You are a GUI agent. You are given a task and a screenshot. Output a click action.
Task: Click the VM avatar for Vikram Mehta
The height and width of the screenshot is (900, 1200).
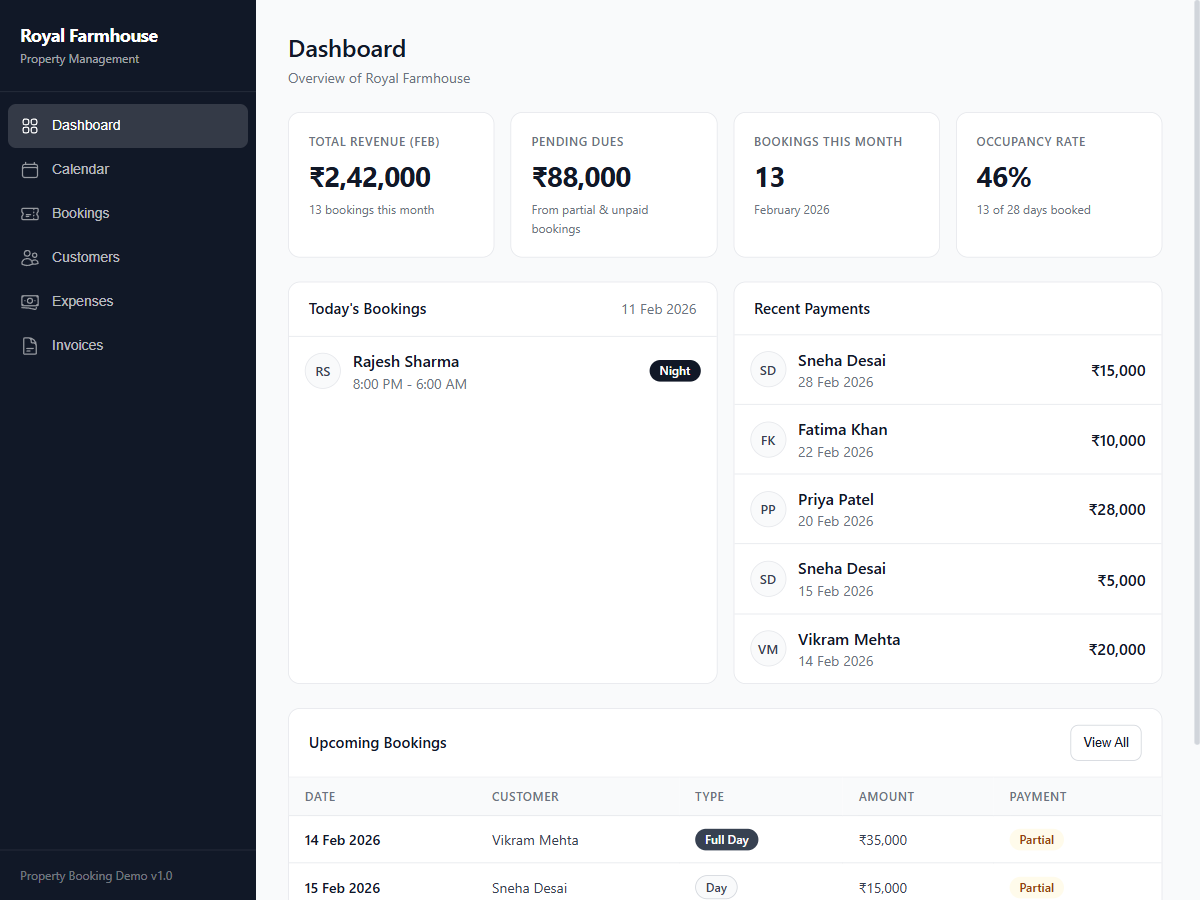pyautogui.click(x=768, y=649)
